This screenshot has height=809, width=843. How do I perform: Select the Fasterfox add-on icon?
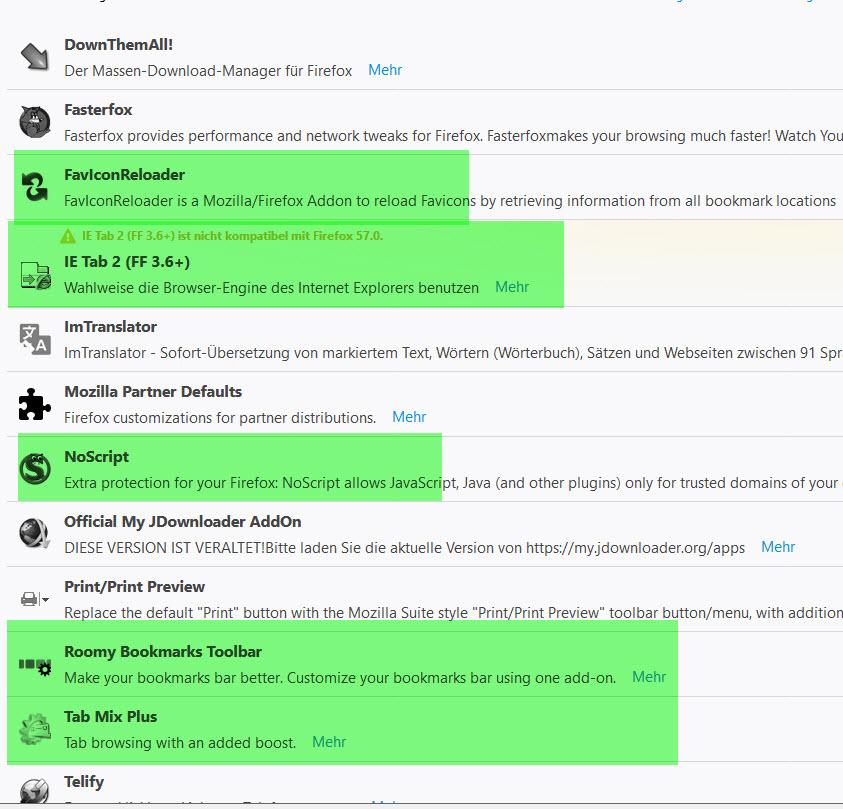(35, 121)
